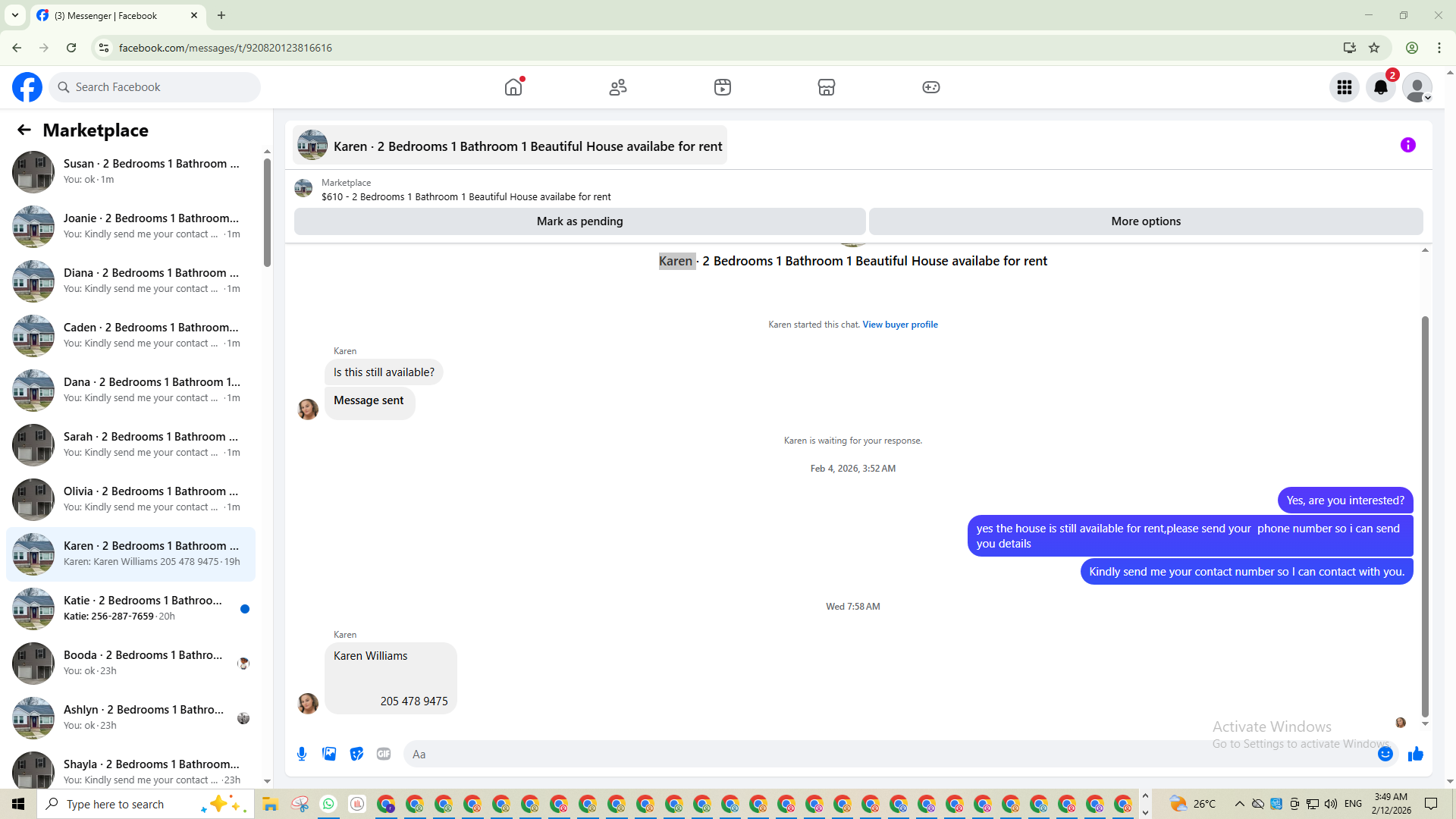Image resolution: width=1456 pixels, height=819 pixels.
Task: Open View buyer profile link
Action: point(900,325)
